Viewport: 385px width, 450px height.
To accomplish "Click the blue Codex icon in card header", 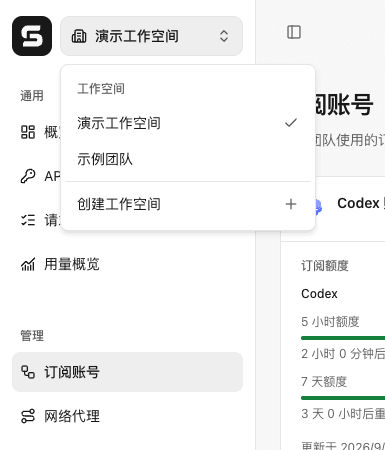I will (x=318, y=207).
